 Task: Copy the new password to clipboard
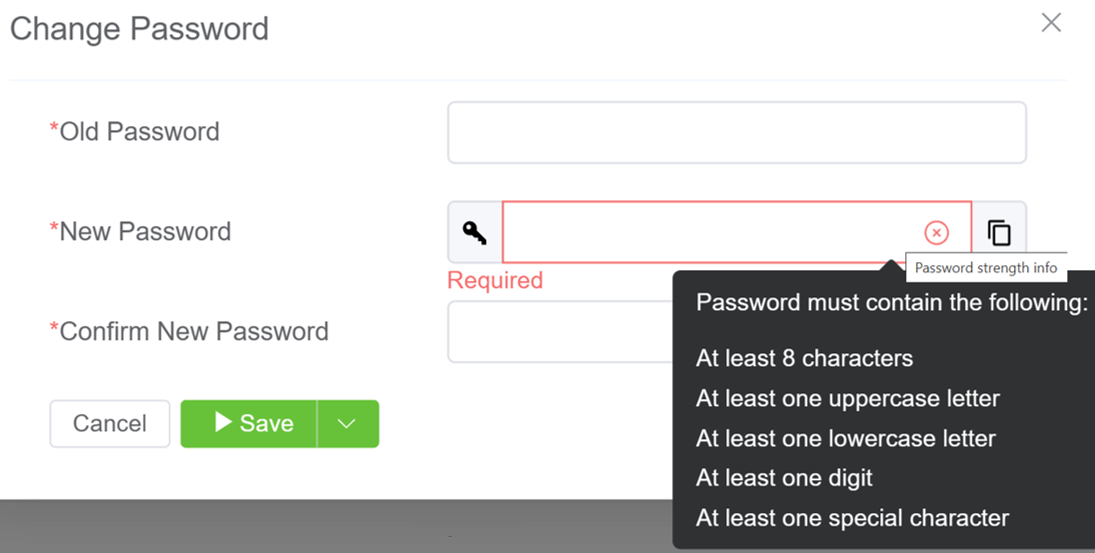999,233
